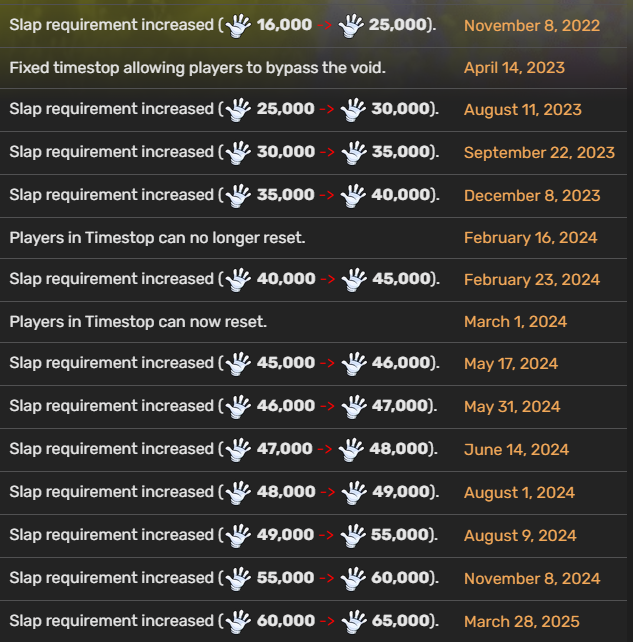Follow the August 1, 2024 date link
The width and height of the screenshot is (633, 642).
520,493
